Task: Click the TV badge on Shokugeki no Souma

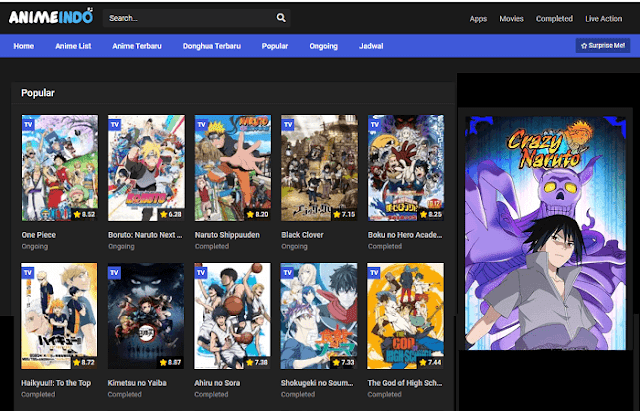Action: [287, 273]
